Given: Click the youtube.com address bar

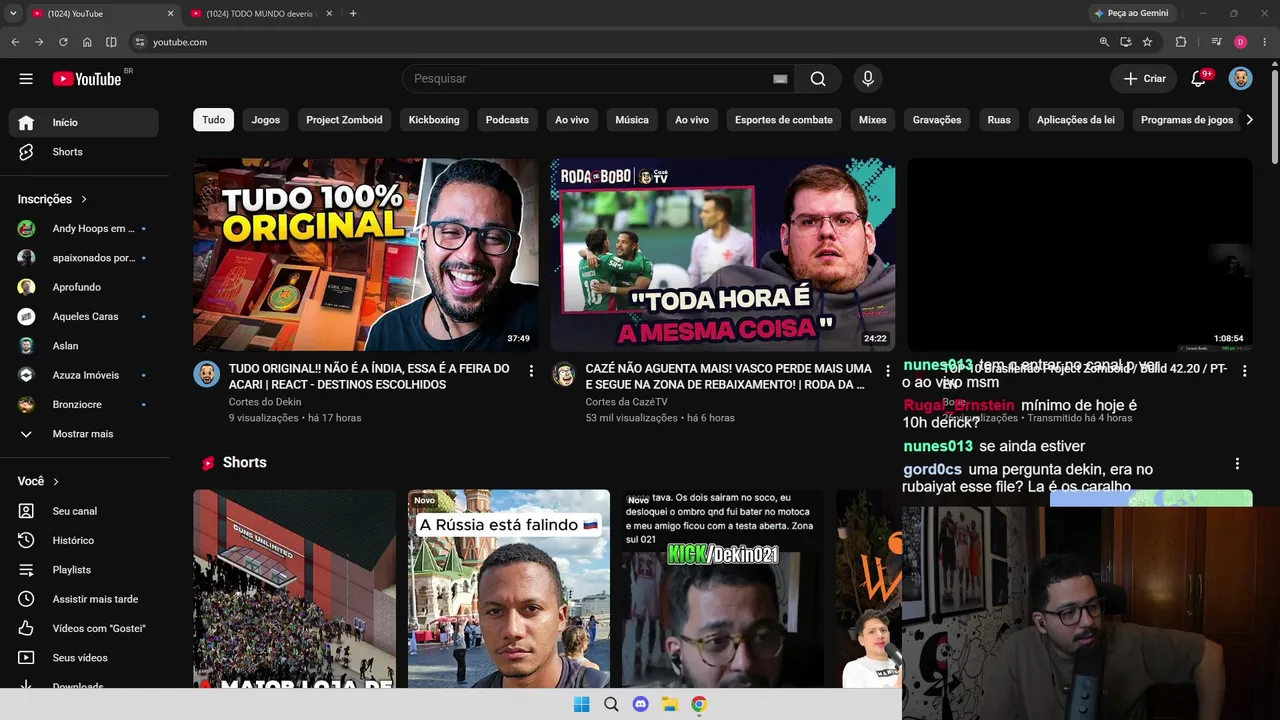Looking at the screenshot, I should [610, 42].
